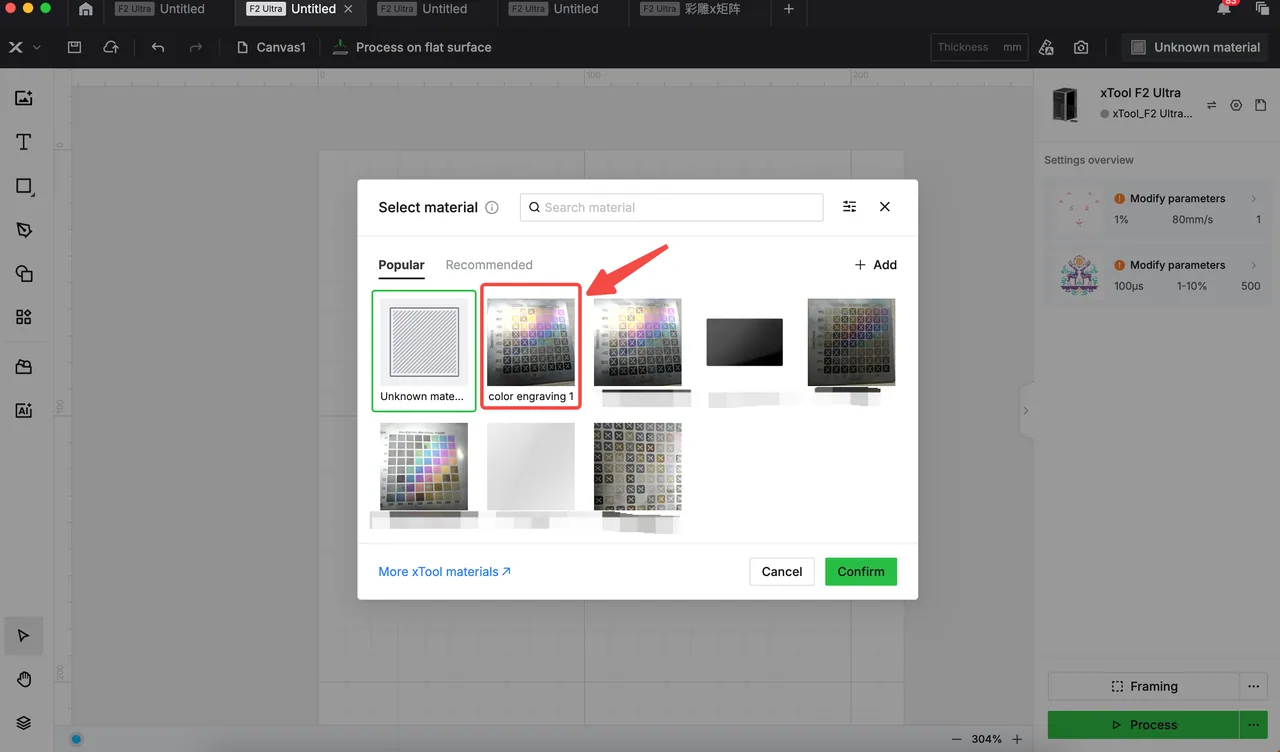
Task: Select the Pen vector tool
Action: click(24, 230)
